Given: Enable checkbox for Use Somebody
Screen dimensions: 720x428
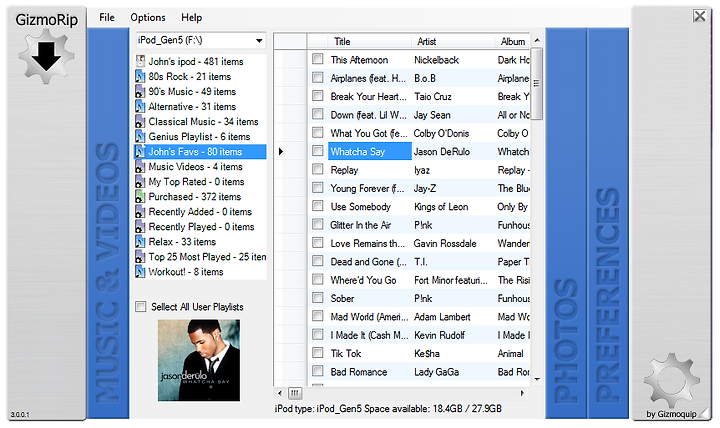Looking at the screenshot, I should click(317, 206).
